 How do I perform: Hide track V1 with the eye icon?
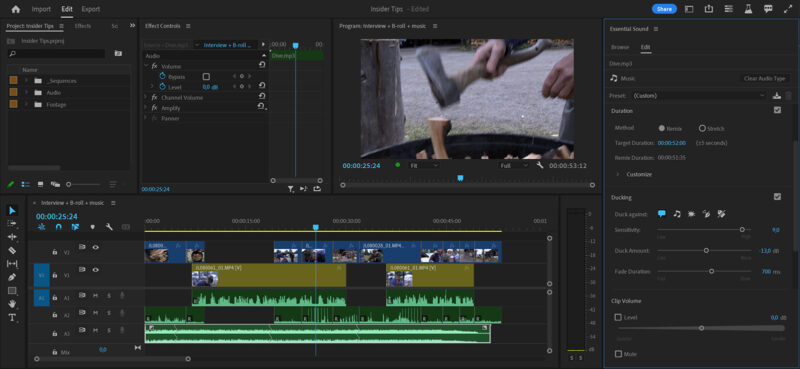[x=95, y=270]
